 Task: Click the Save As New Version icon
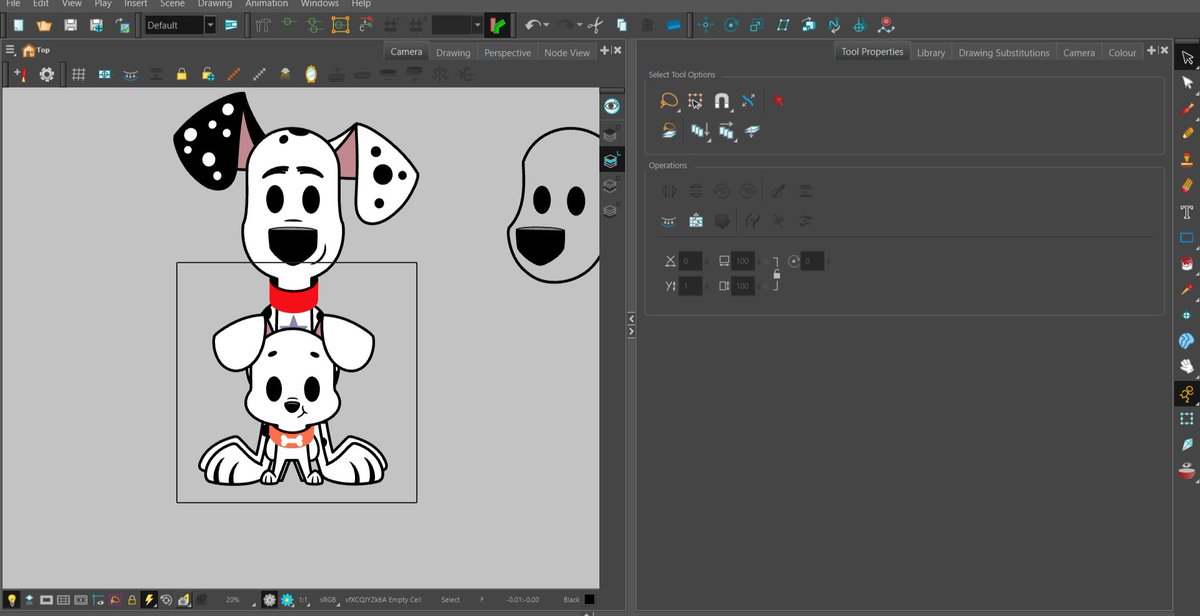click(96, 25)
